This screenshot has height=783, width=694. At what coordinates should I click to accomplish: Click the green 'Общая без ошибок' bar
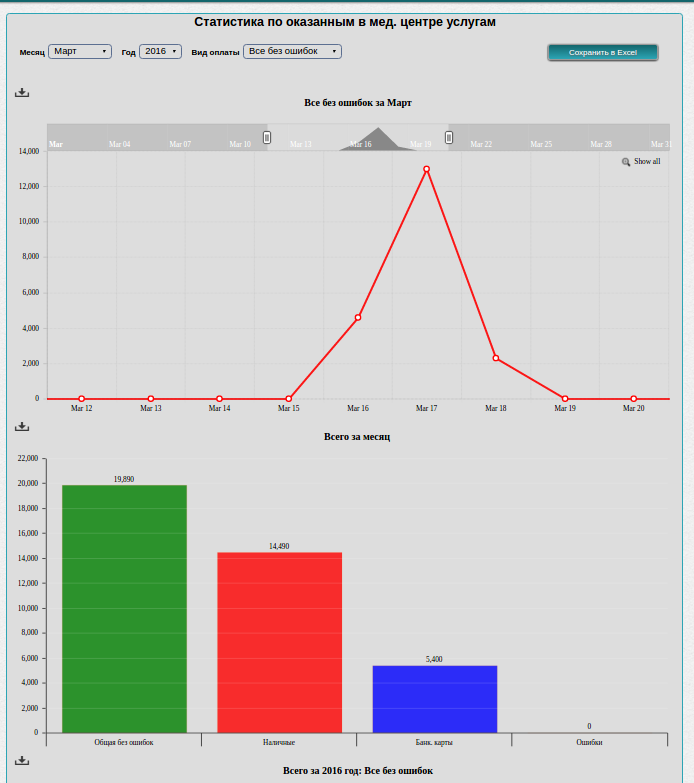[124, 608]
